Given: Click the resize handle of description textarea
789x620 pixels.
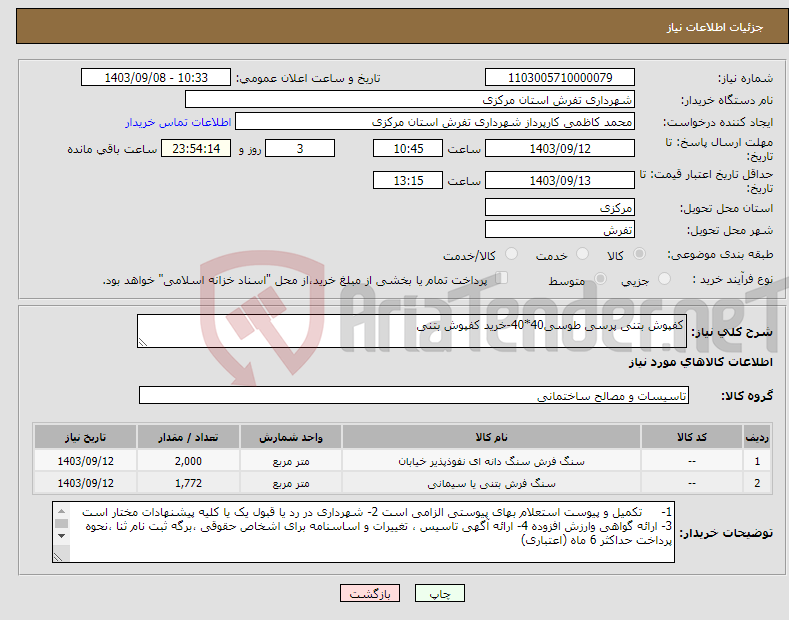Looking at the screenshot, I should tap(143, 342).
